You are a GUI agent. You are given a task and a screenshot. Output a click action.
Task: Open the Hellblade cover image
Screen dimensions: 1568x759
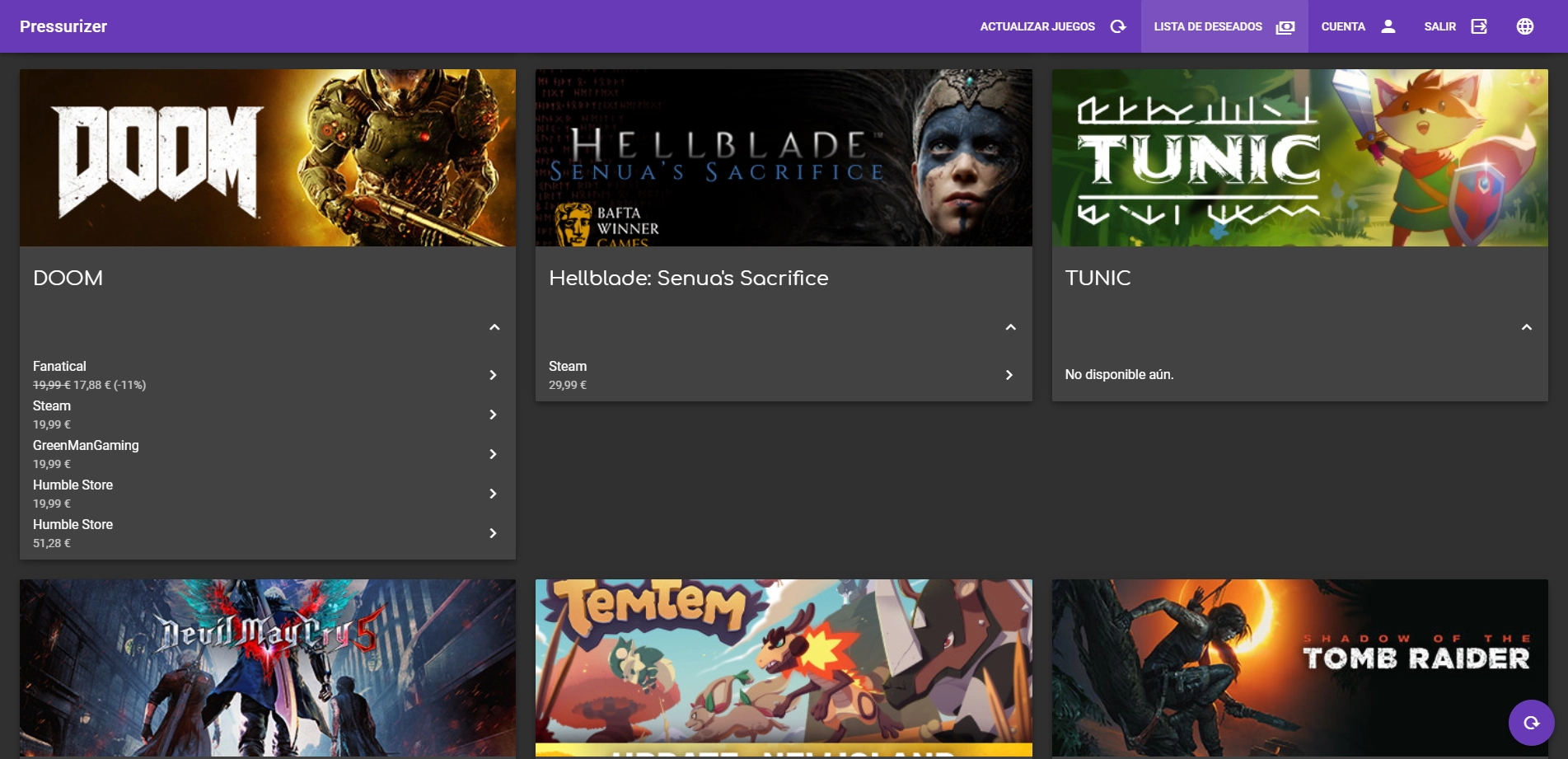[x=784, y=157]
